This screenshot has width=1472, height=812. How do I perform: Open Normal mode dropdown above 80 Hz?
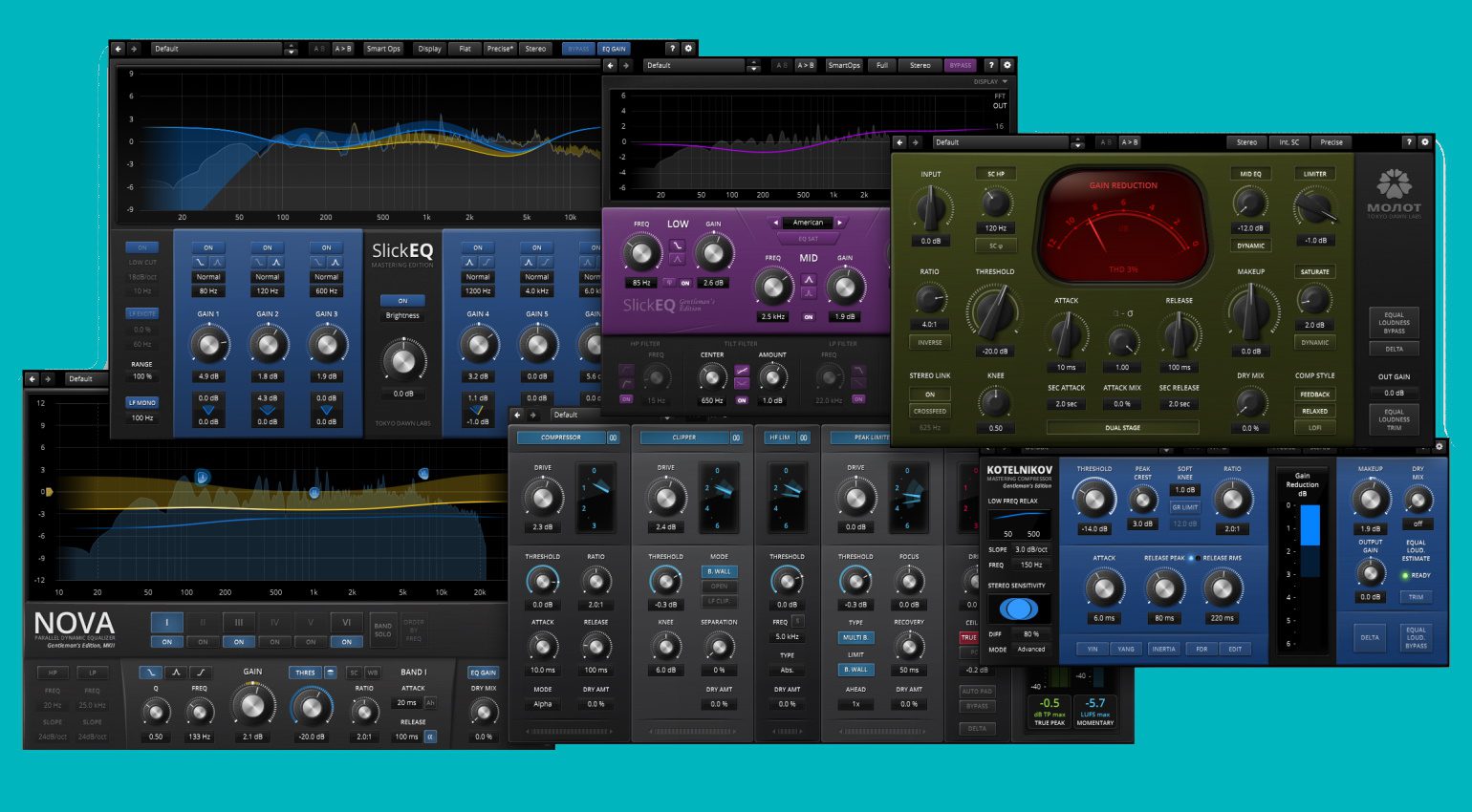click(x=208, y=277)
